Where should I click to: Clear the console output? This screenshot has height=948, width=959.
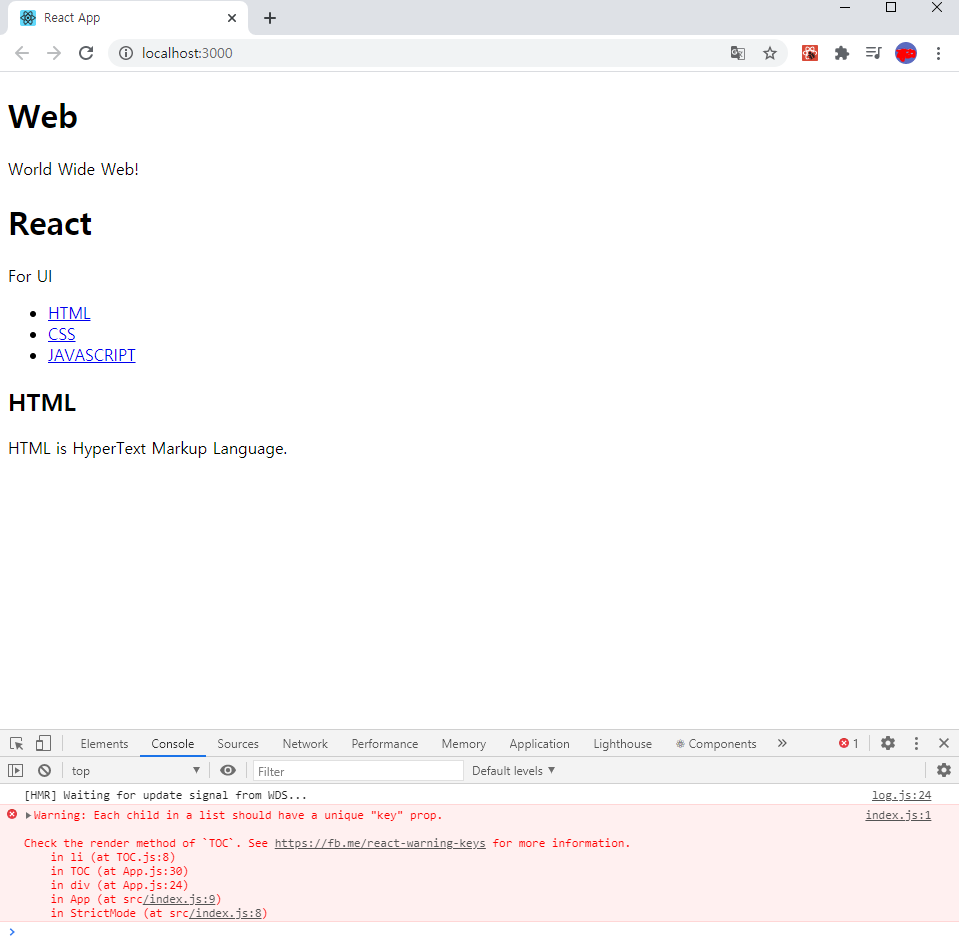45,771
